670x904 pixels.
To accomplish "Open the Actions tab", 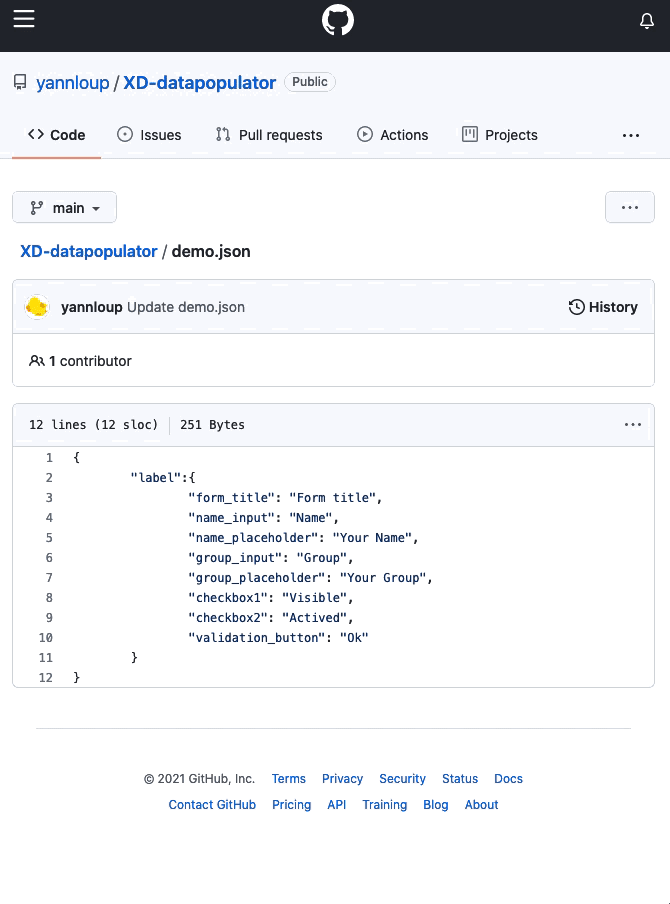I will point(393,135).
